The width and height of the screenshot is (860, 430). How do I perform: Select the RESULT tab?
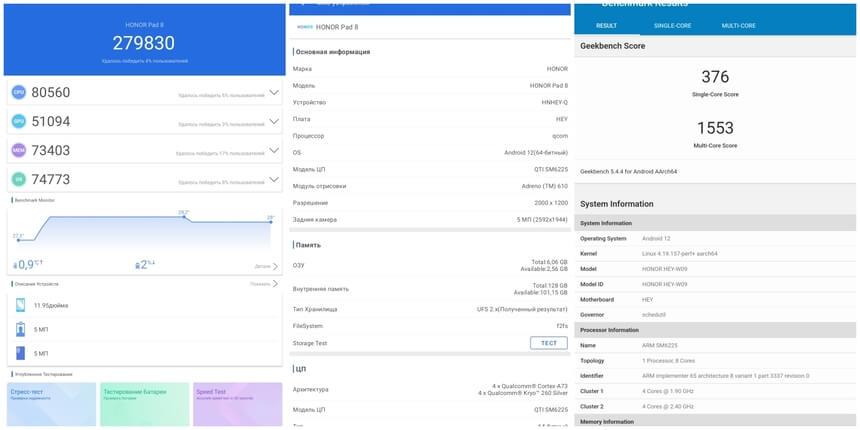click(x=606, y=25)
